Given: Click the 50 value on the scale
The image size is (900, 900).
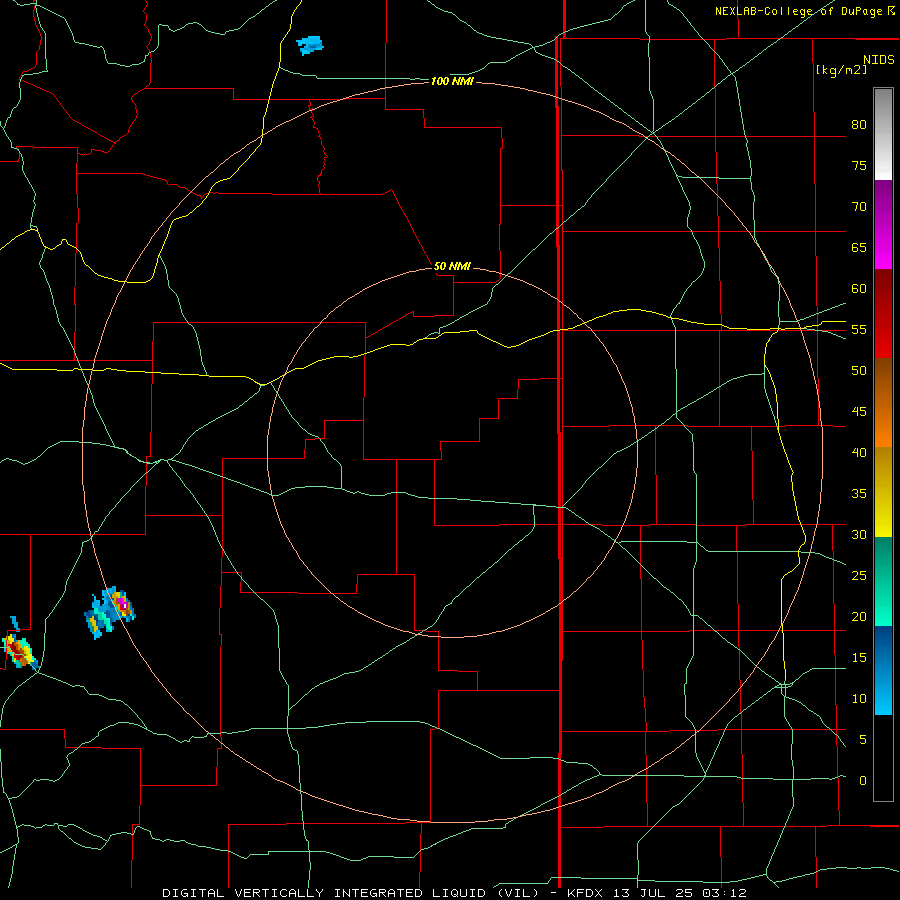Looking at the screenshot, I should pyautogui.click(x=859, y=371).
